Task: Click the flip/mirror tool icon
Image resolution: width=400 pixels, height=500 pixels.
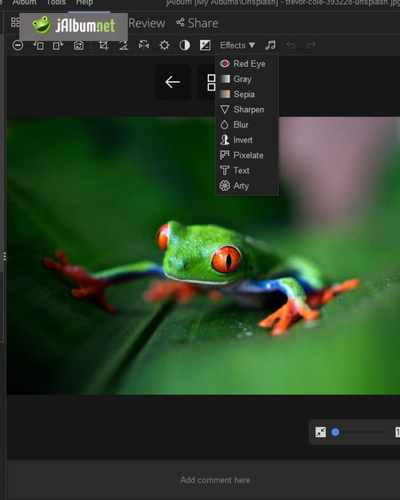Action: (144, 45)
